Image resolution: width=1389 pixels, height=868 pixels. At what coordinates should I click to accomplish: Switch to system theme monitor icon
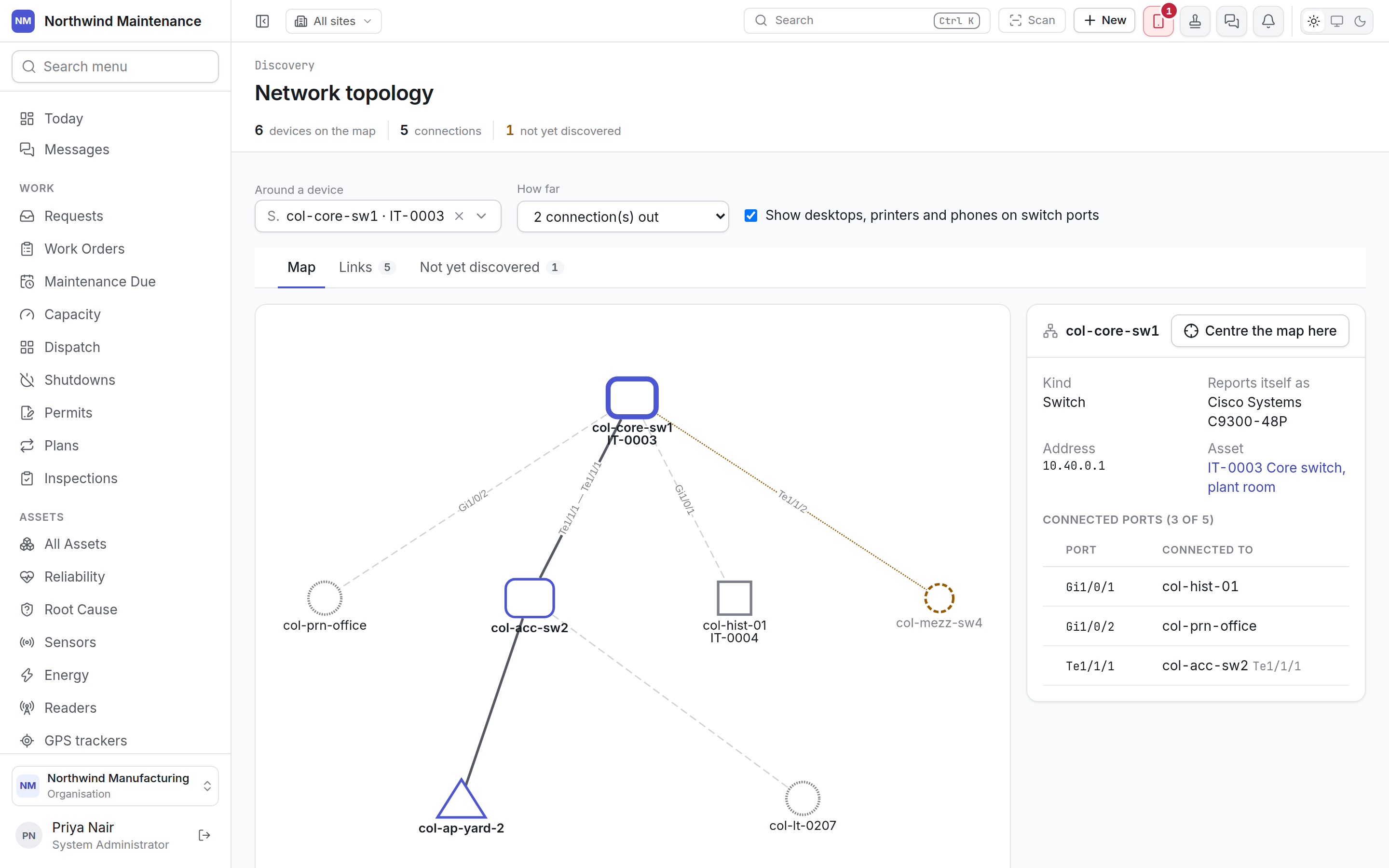coord(1337,21)
